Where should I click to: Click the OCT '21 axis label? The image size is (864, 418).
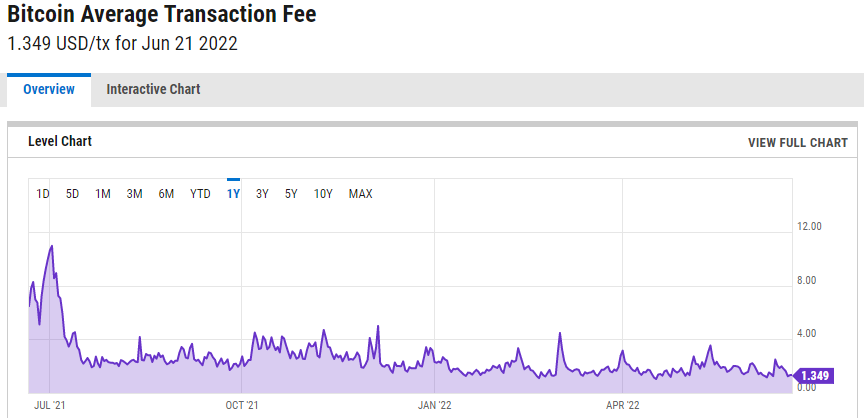(x=242, y=406)
